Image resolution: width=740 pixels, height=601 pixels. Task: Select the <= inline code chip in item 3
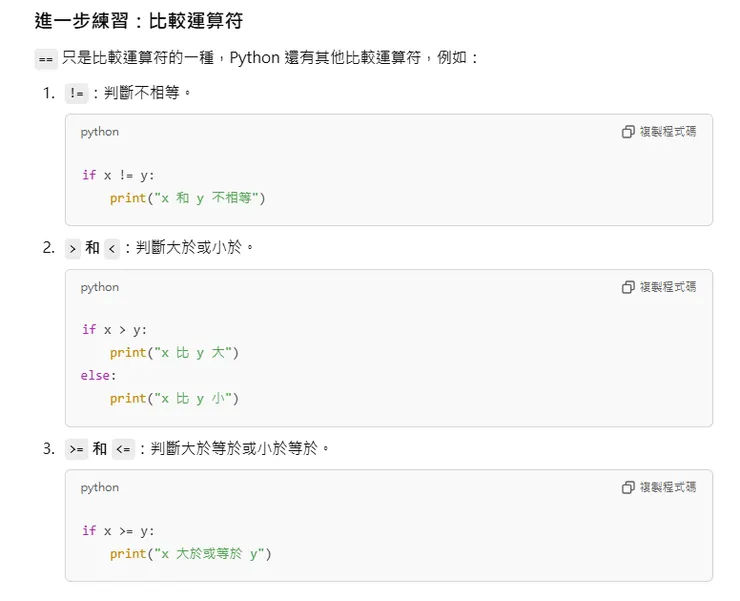(x=124, y=450)
